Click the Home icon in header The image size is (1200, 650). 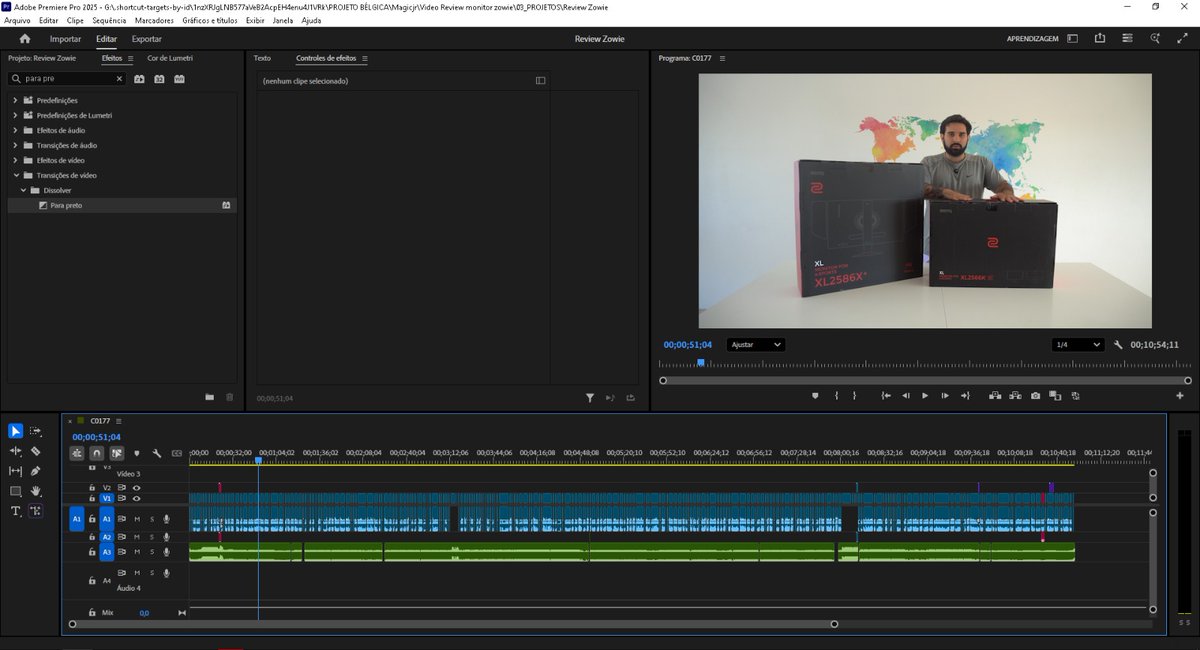pyautogui.click(x=25, y=39)
